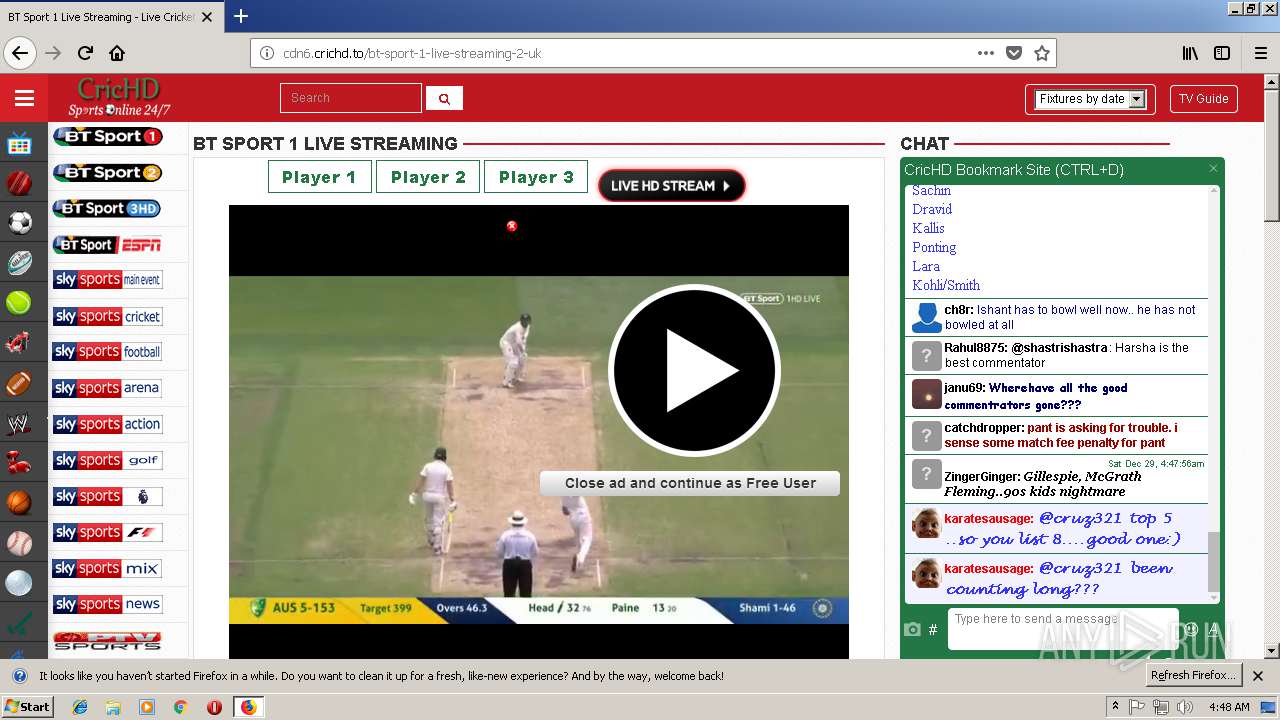Open the BT Sport ESPN channel
This screenshot has height=720, width=1280.
[107, 244]
